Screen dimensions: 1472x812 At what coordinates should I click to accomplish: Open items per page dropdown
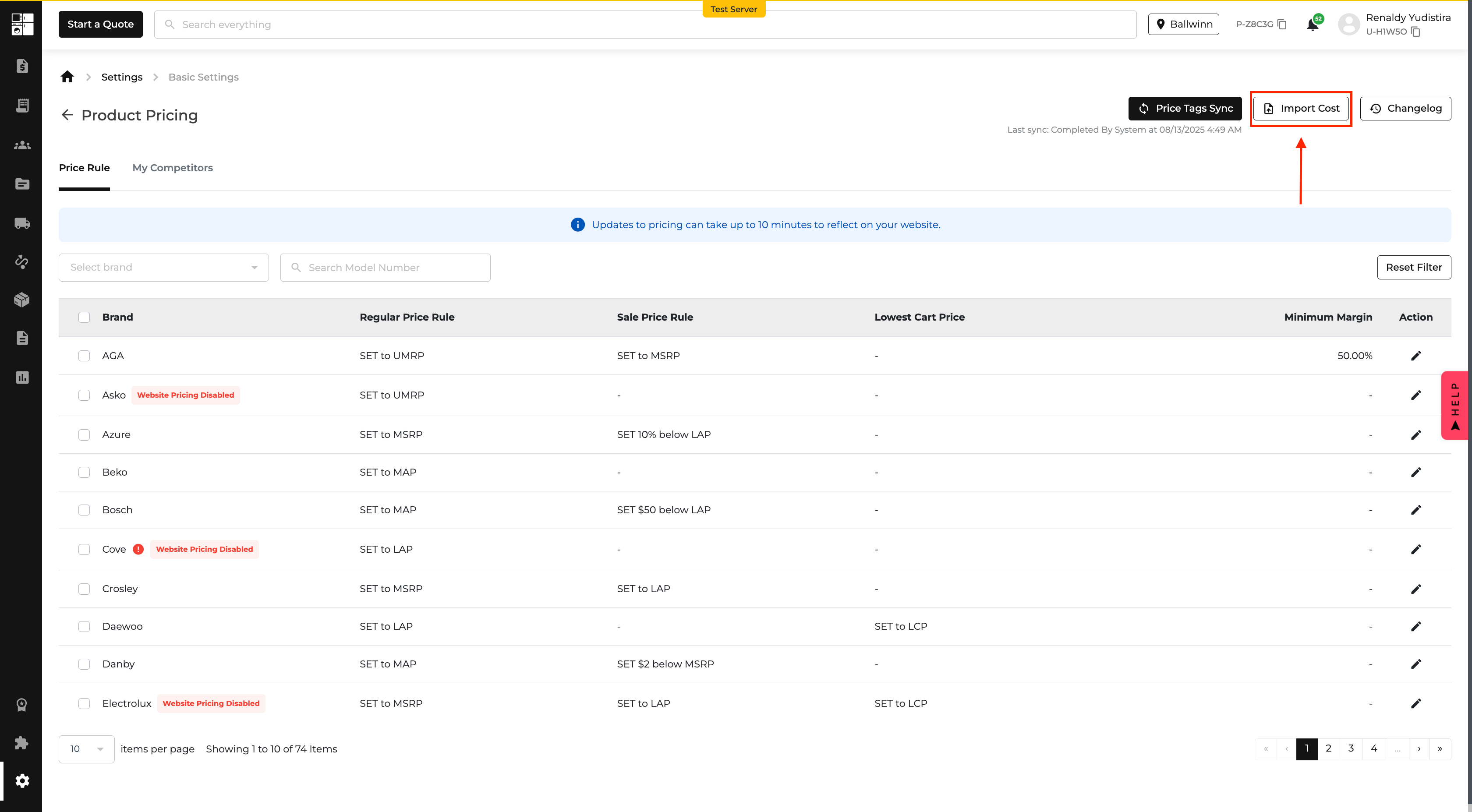[x=86, y=748]
